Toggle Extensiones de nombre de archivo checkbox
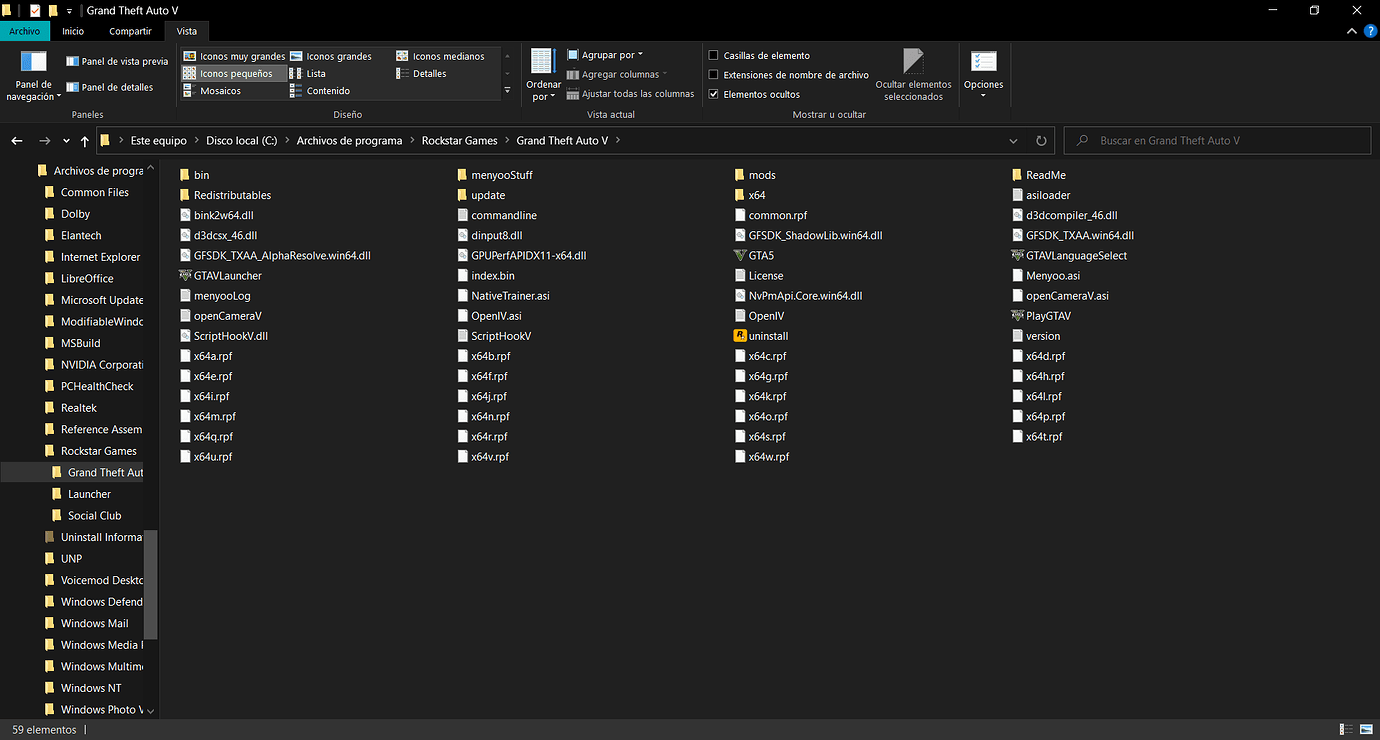 [x=713, y=75]
